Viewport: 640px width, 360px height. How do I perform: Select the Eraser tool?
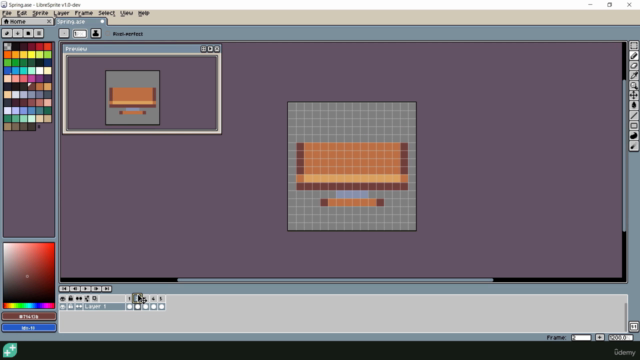633,65
